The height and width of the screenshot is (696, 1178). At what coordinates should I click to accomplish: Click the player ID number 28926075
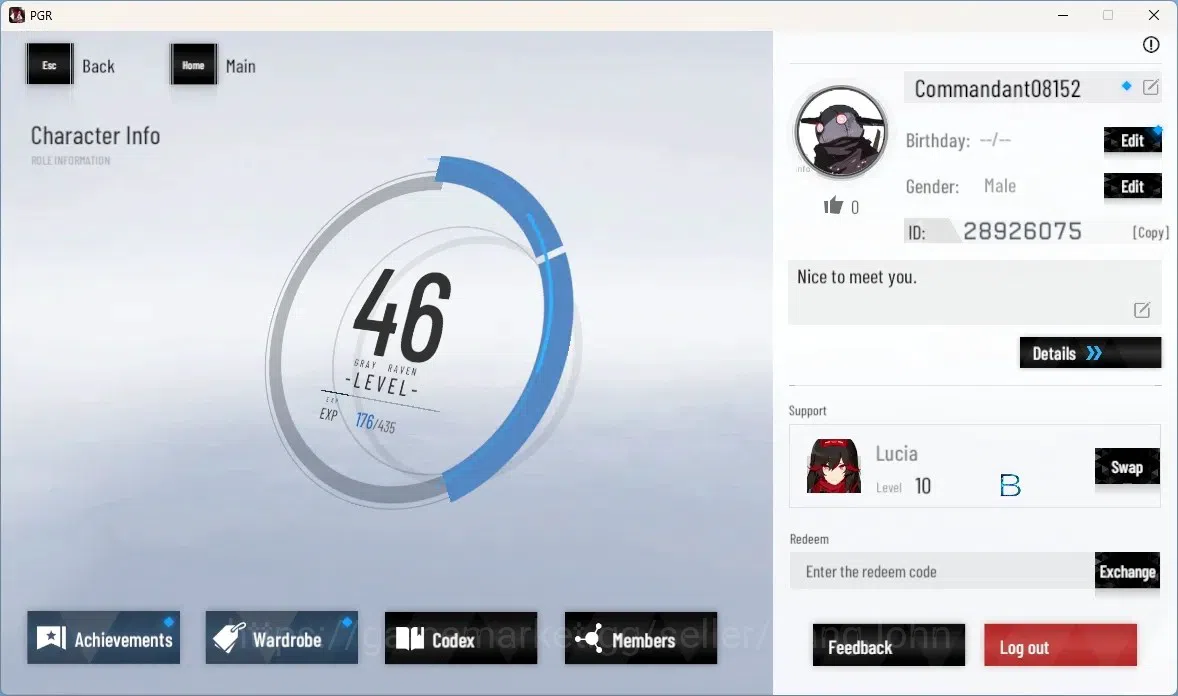pos(1022,231)
